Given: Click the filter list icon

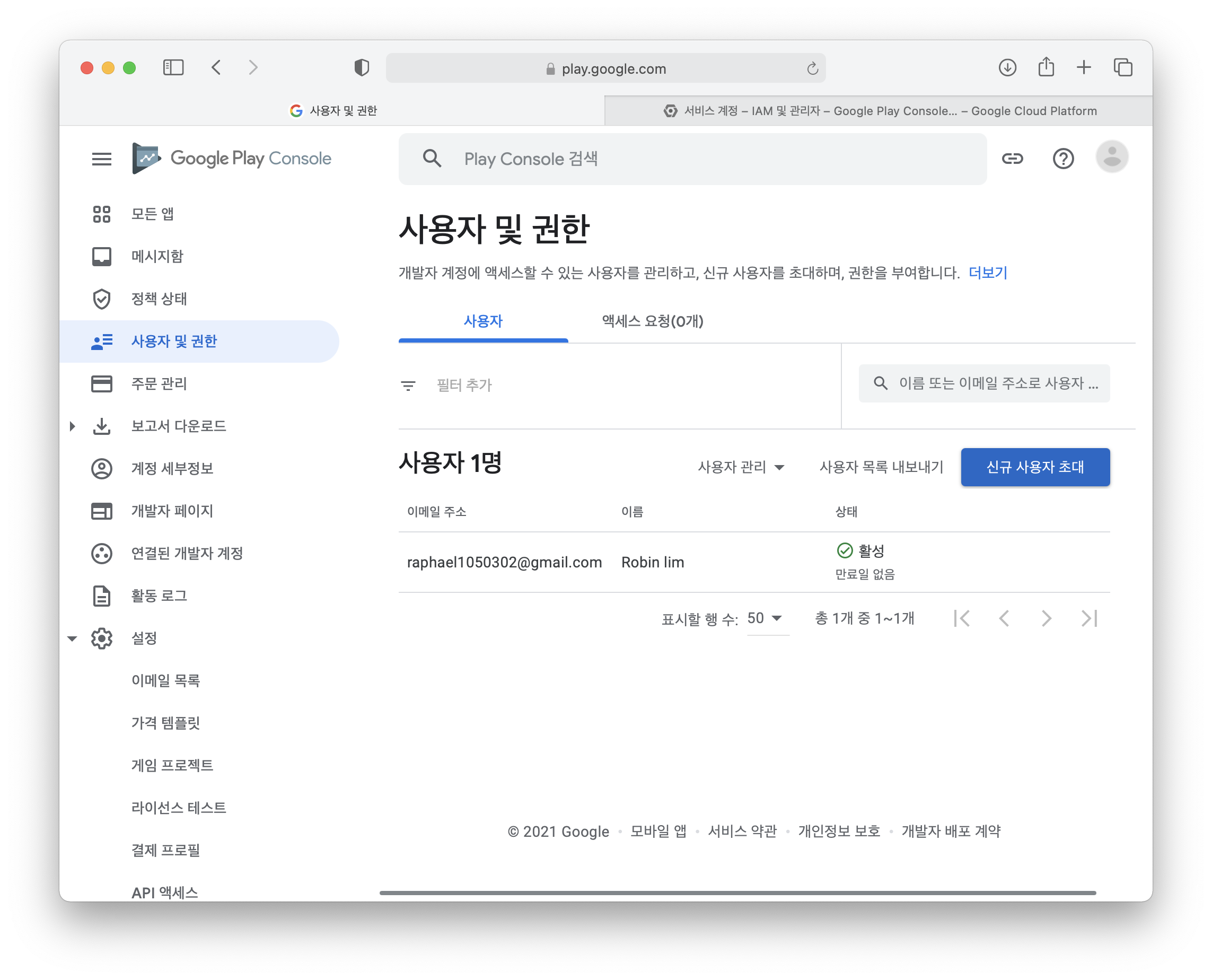Looking at the screenshot, I should pyautogui.click(x=408, y=386).
